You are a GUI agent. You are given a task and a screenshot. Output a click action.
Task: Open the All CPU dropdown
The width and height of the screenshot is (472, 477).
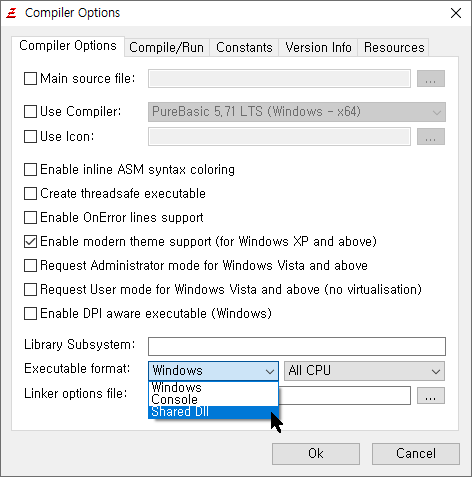[x=364, y=371]
